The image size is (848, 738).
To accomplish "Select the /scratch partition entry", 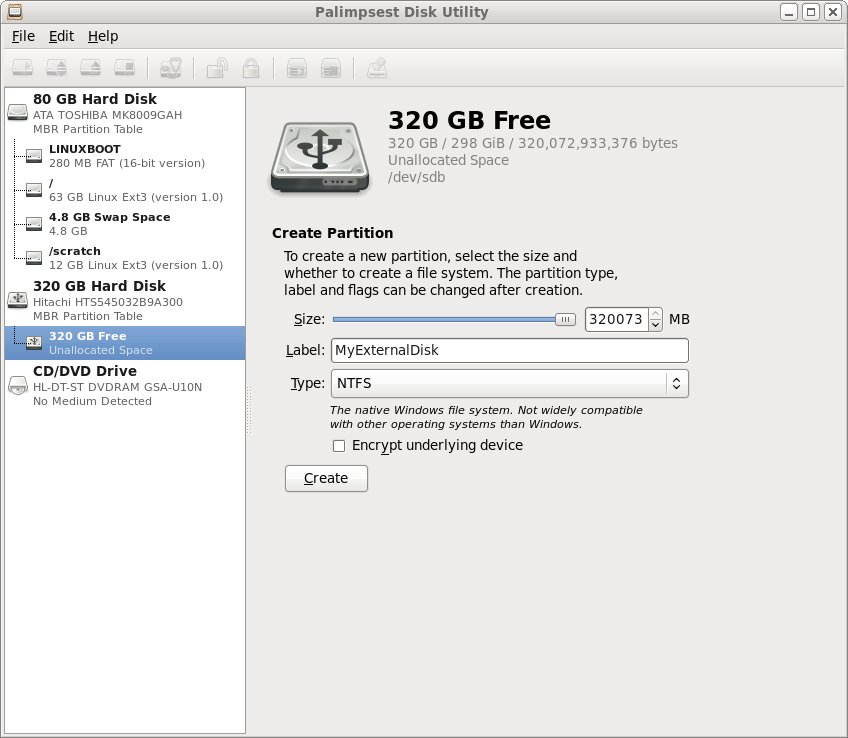I will 75,251.
